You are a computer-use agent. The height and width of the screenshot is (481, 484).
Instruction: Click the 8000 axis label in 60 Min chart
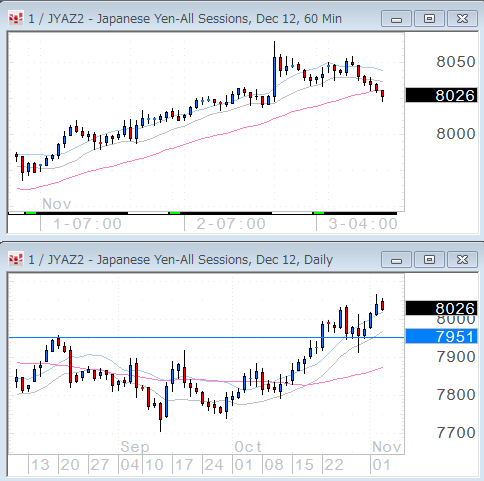455,134
